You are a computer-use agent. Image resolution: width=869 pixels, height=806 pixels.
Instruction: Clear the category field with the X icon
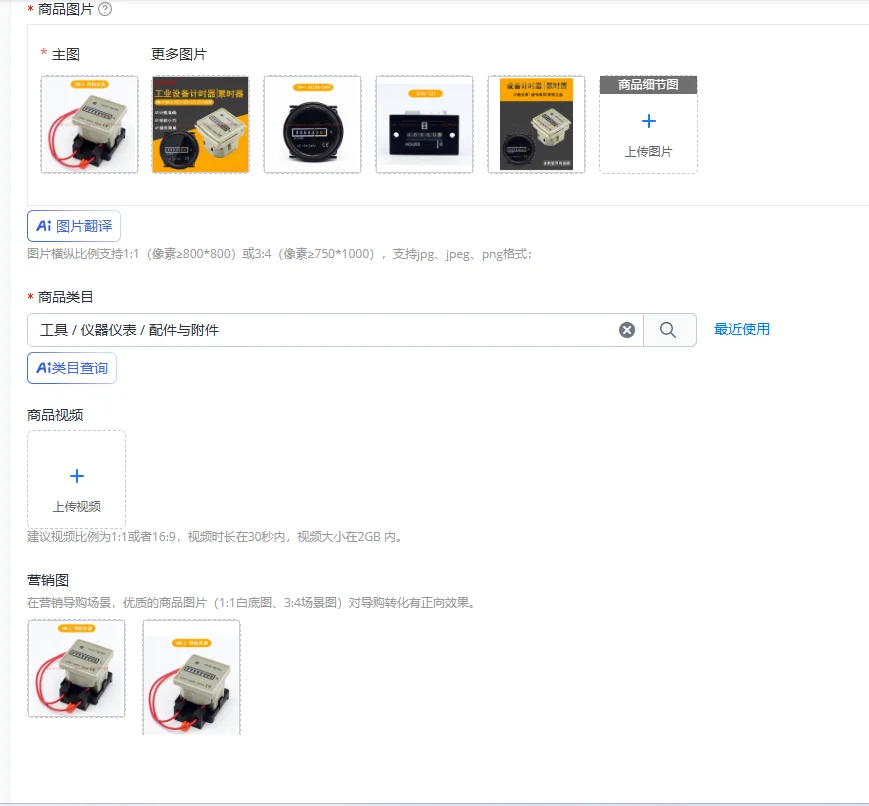627,330
